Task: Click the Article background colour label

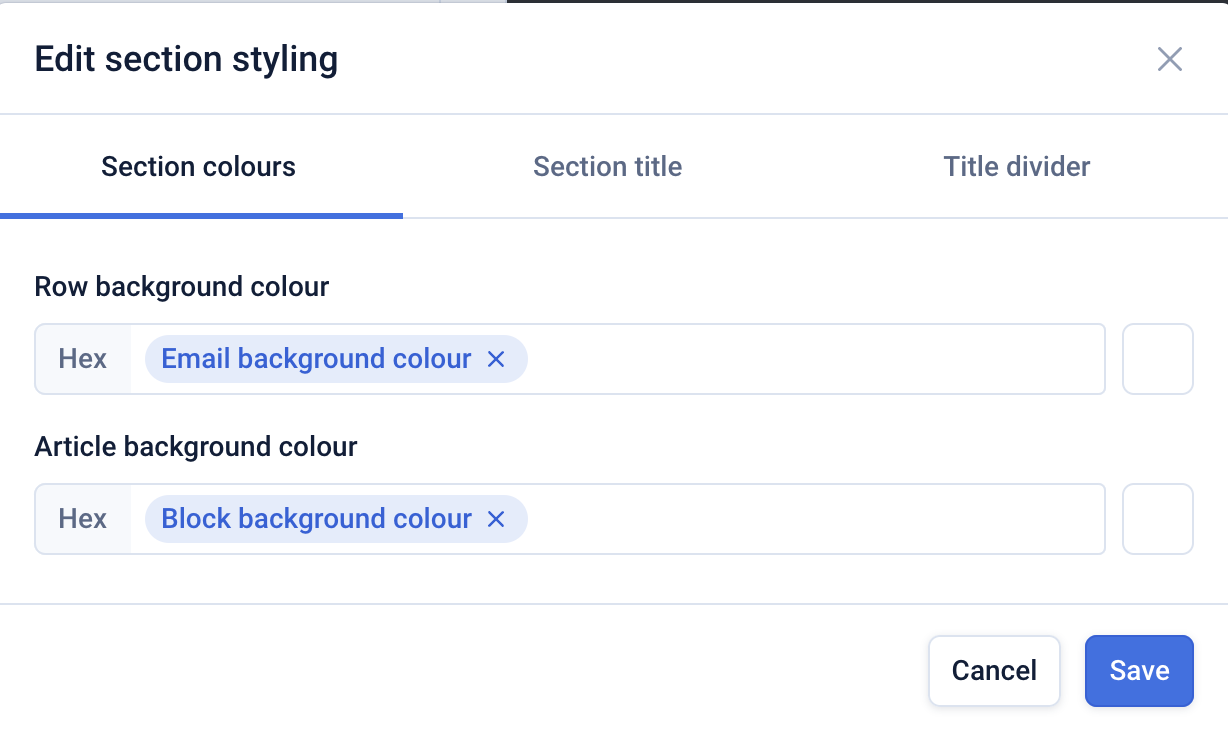Action: click(196, 446)
